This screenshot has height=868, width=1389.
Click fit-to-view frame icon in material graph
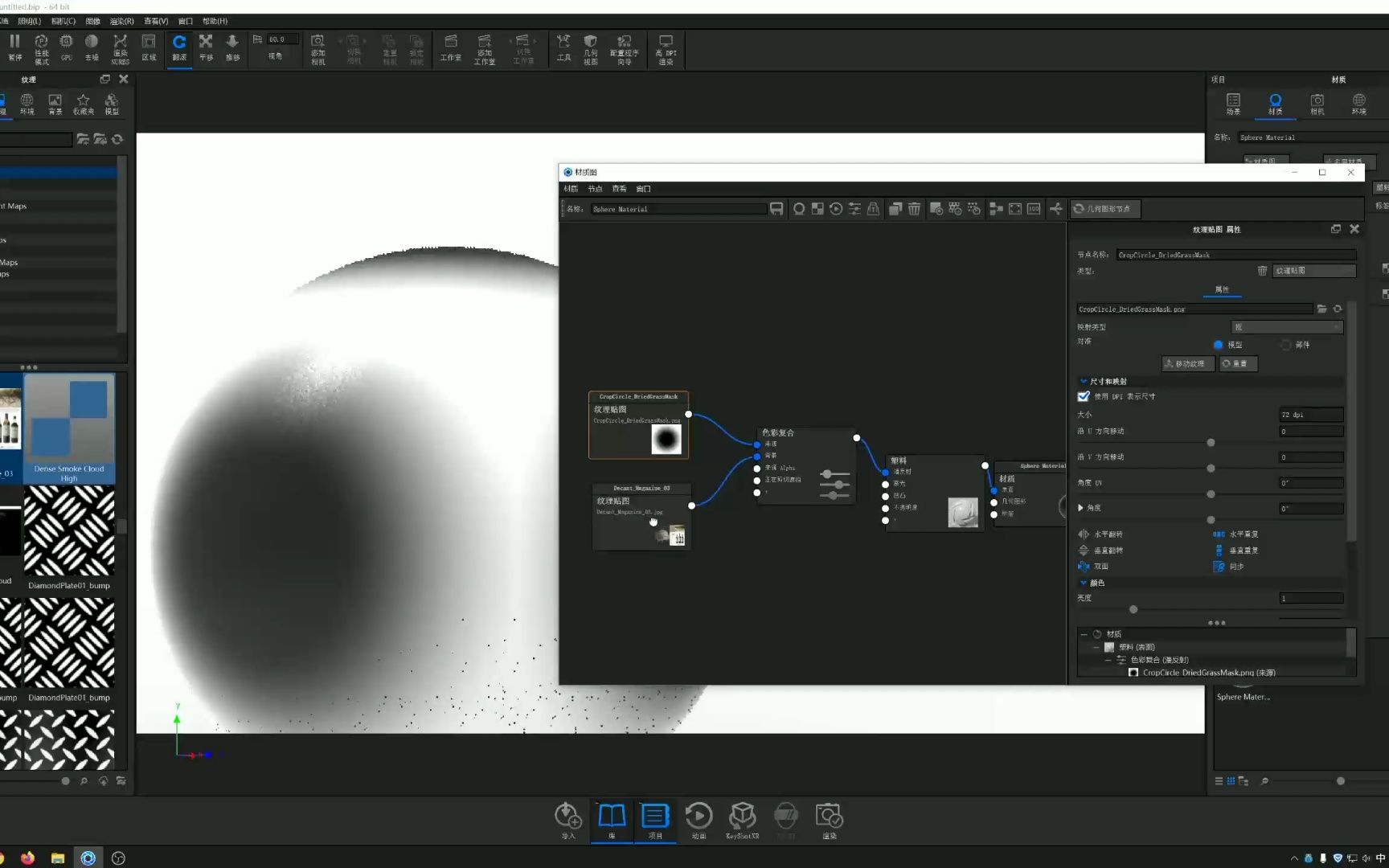pos(1015,209)
